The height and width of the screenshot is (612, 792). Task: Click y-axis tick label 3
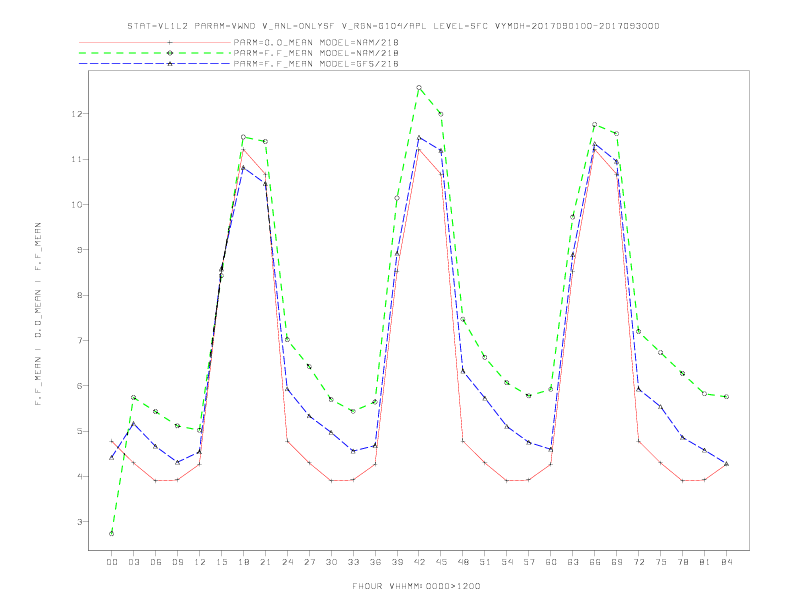79,522
